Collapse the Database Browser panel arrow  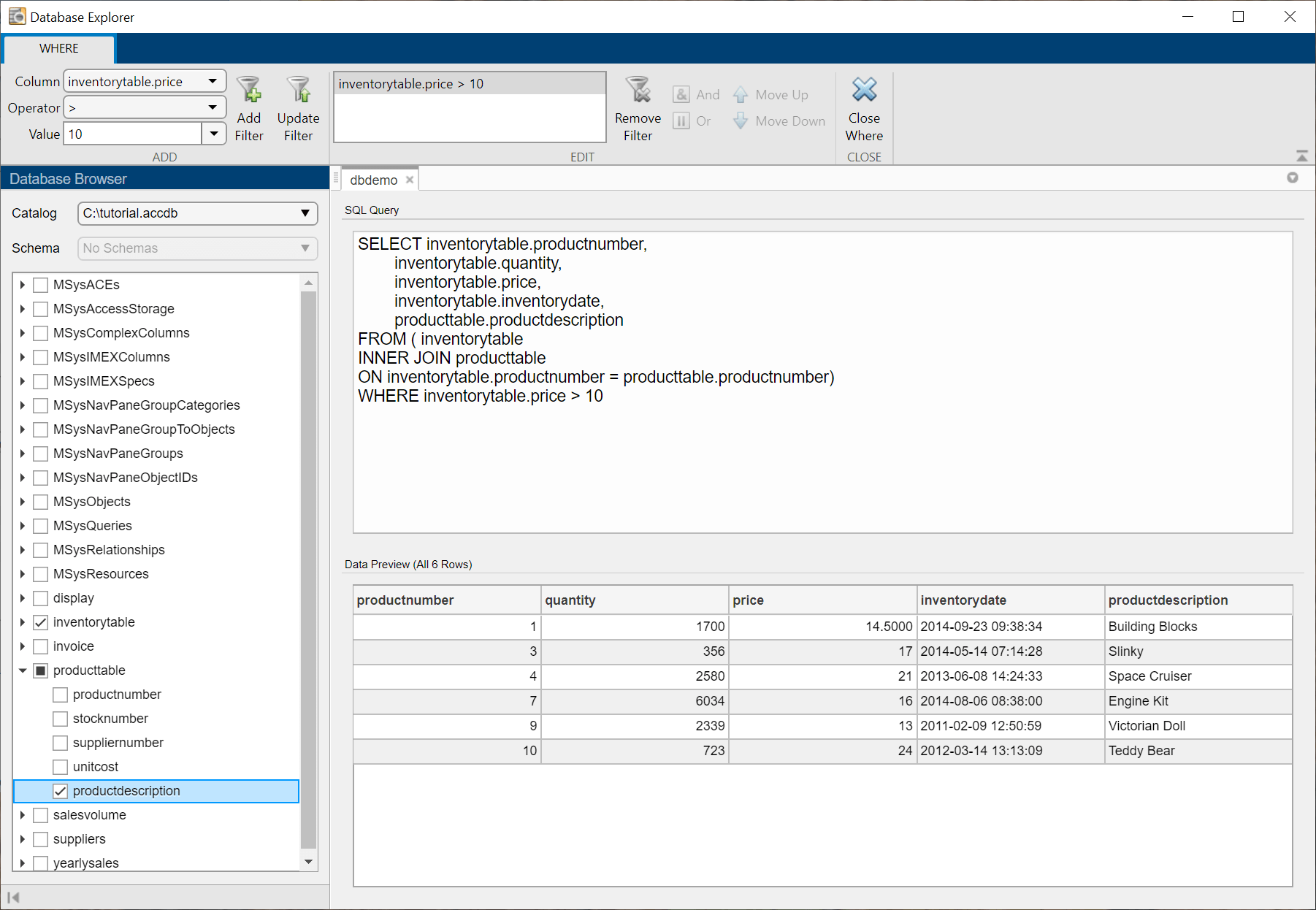tap(13, 897)
